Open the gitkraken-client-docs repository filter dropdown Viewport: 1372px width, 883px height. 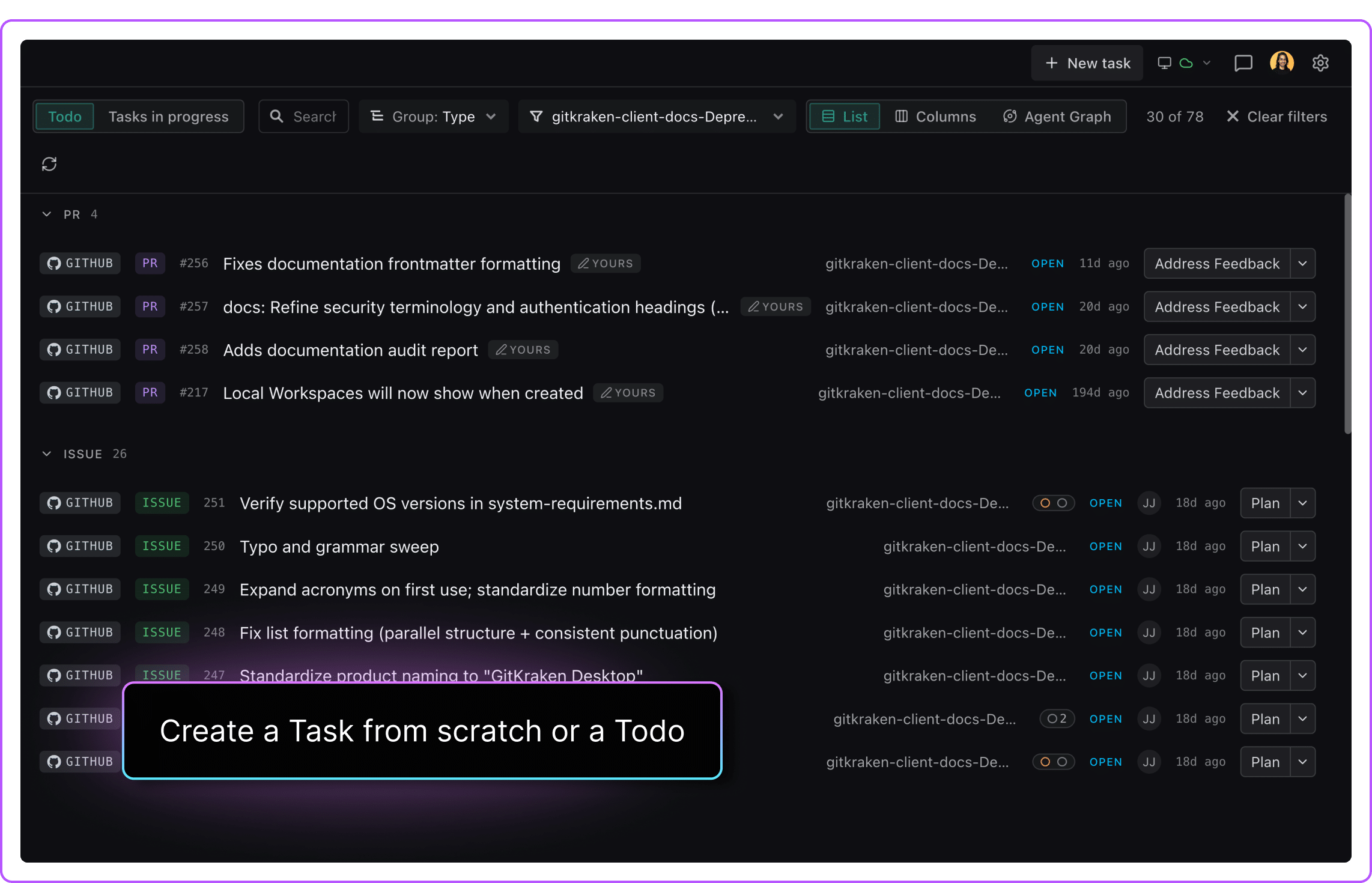[x=657, y=117]
